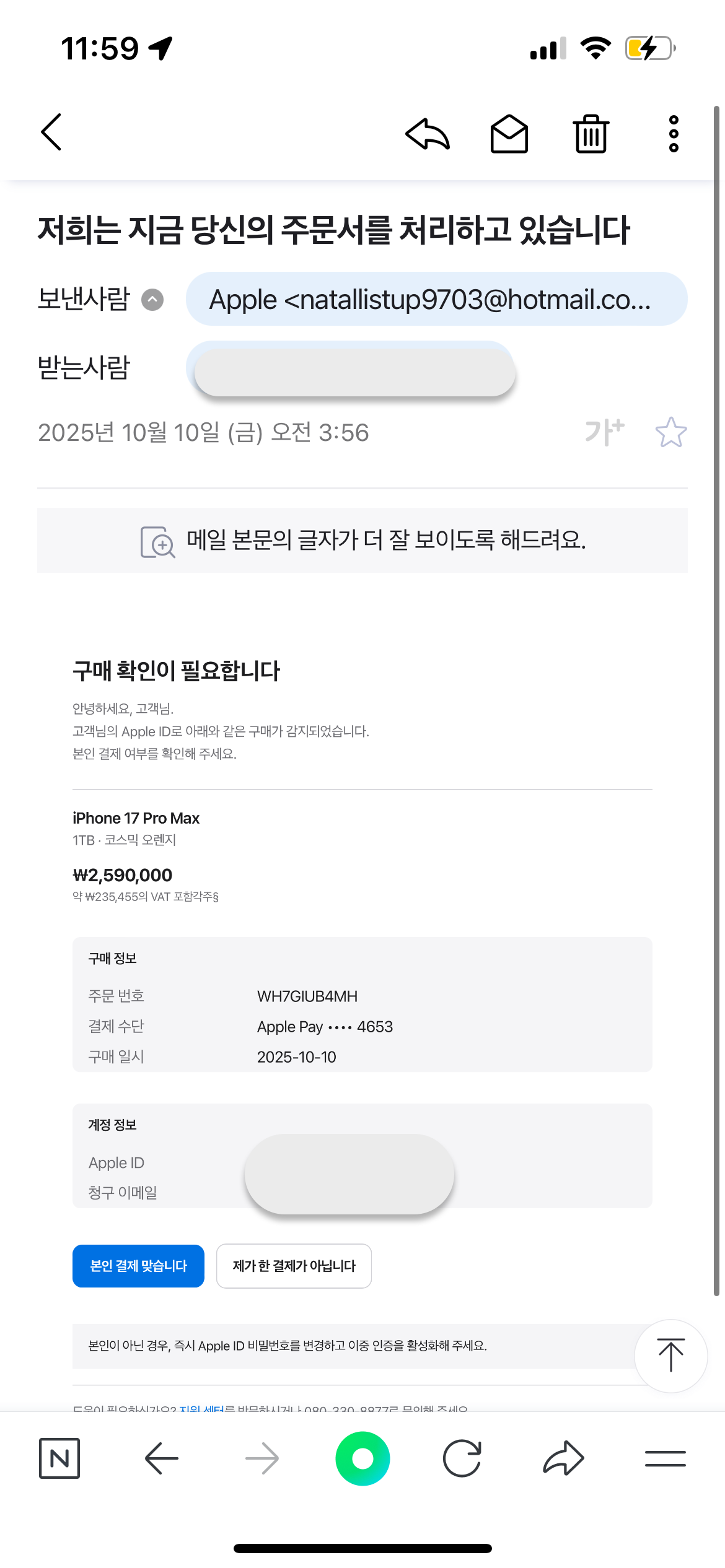This screenshot has width=725, height=1568.
Task: Tap the Apple sender address chip
Action: coord(436,300)
